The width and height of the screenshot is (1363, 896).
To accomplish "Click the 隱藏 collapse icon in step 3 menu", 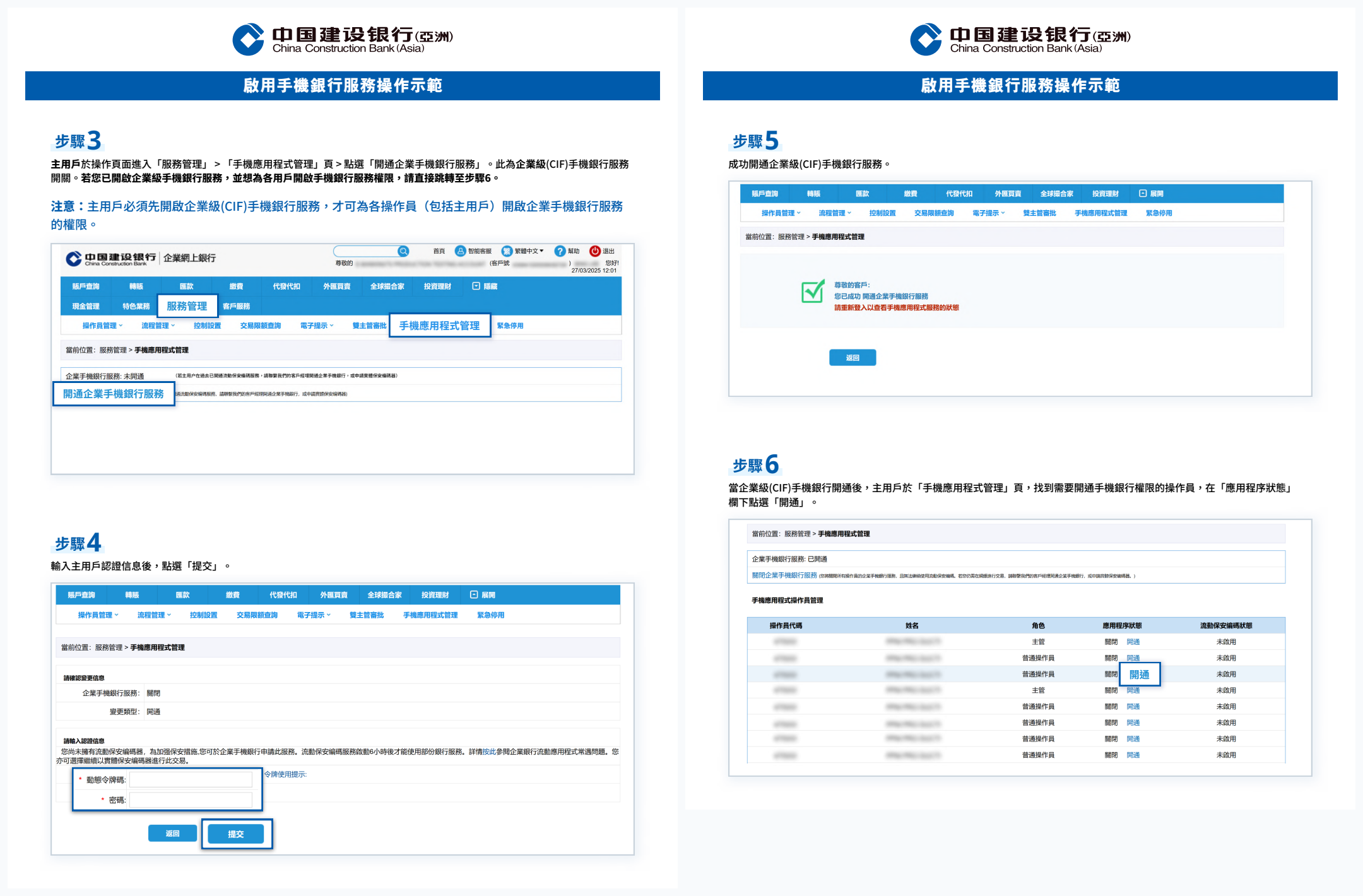I will 476,286.
